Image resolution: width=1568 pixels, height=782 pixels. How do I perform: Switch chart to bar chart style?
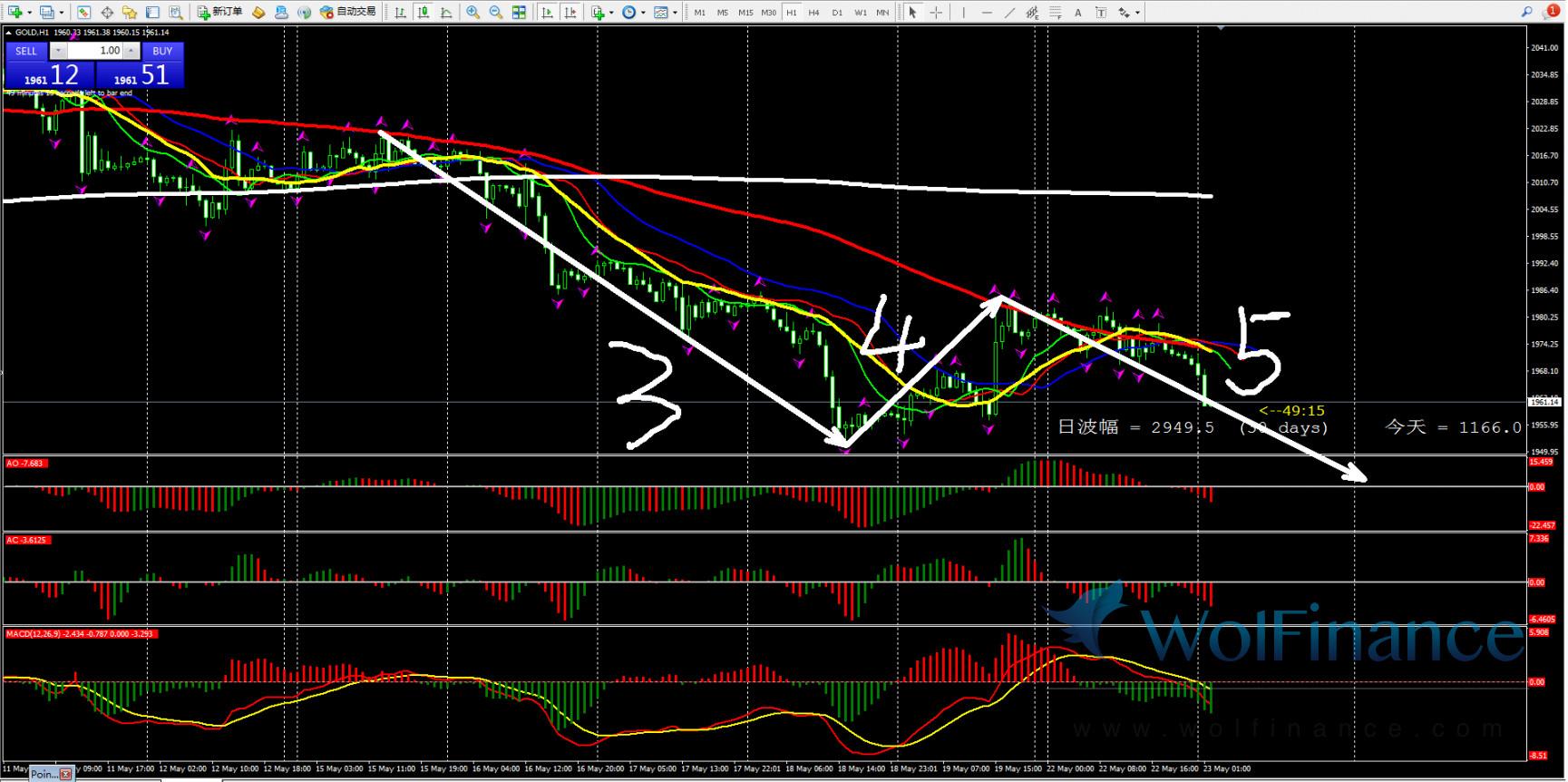click(x=400, y=12)
